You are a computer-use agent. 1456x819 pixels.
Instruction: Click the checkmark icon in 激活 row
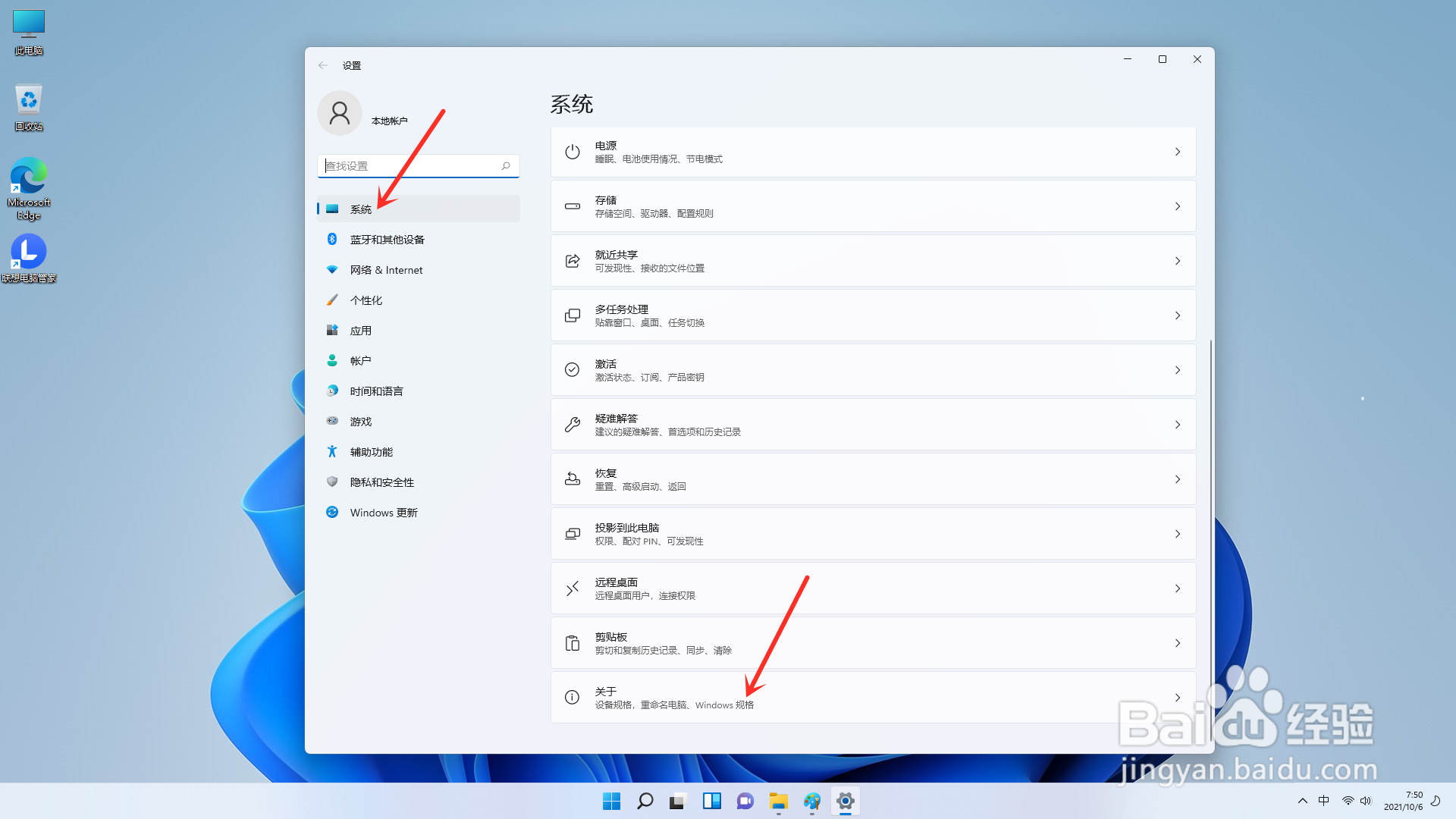pos(573,370)
